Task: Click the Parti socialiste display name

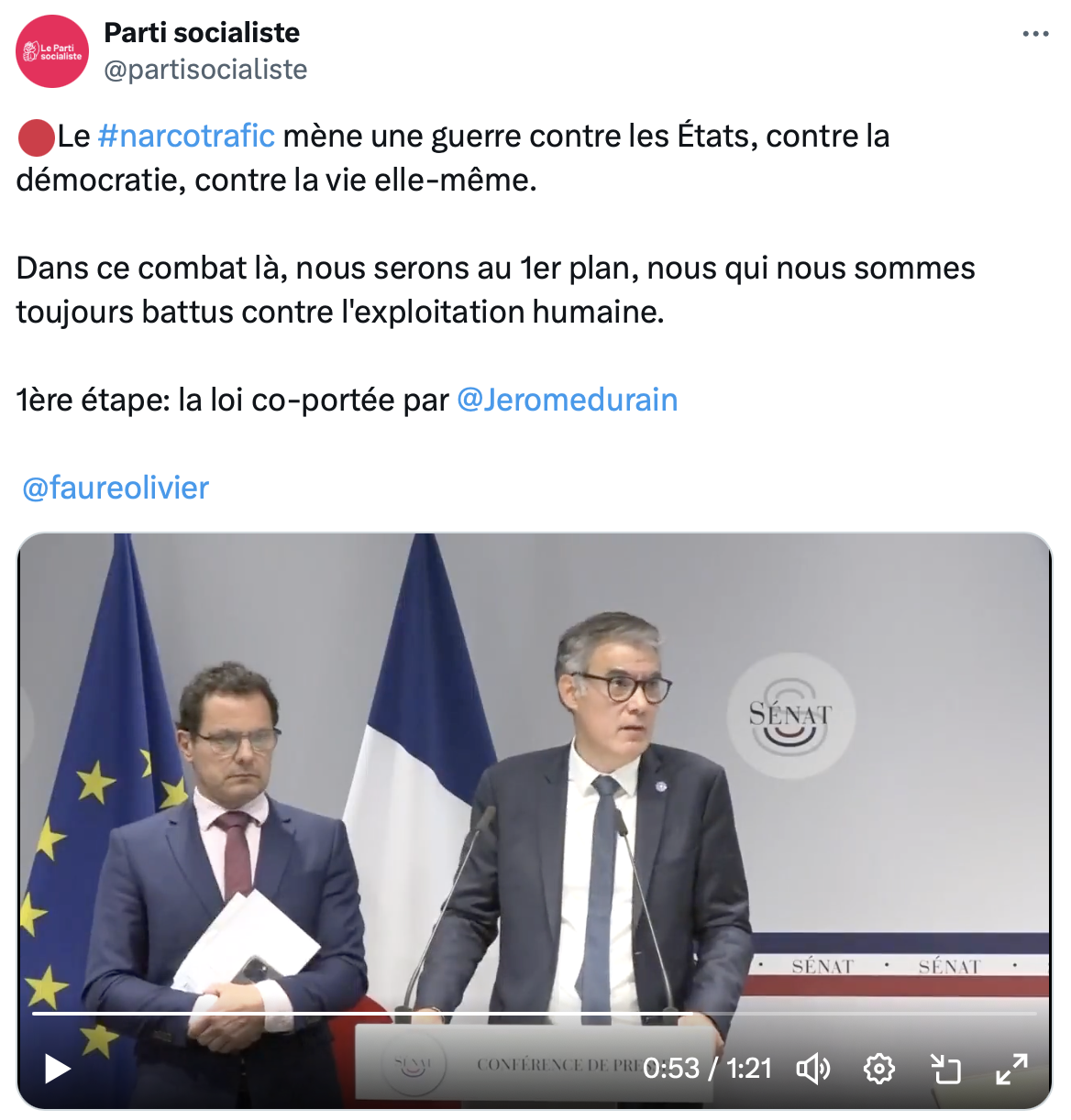Action: [202, 32]
